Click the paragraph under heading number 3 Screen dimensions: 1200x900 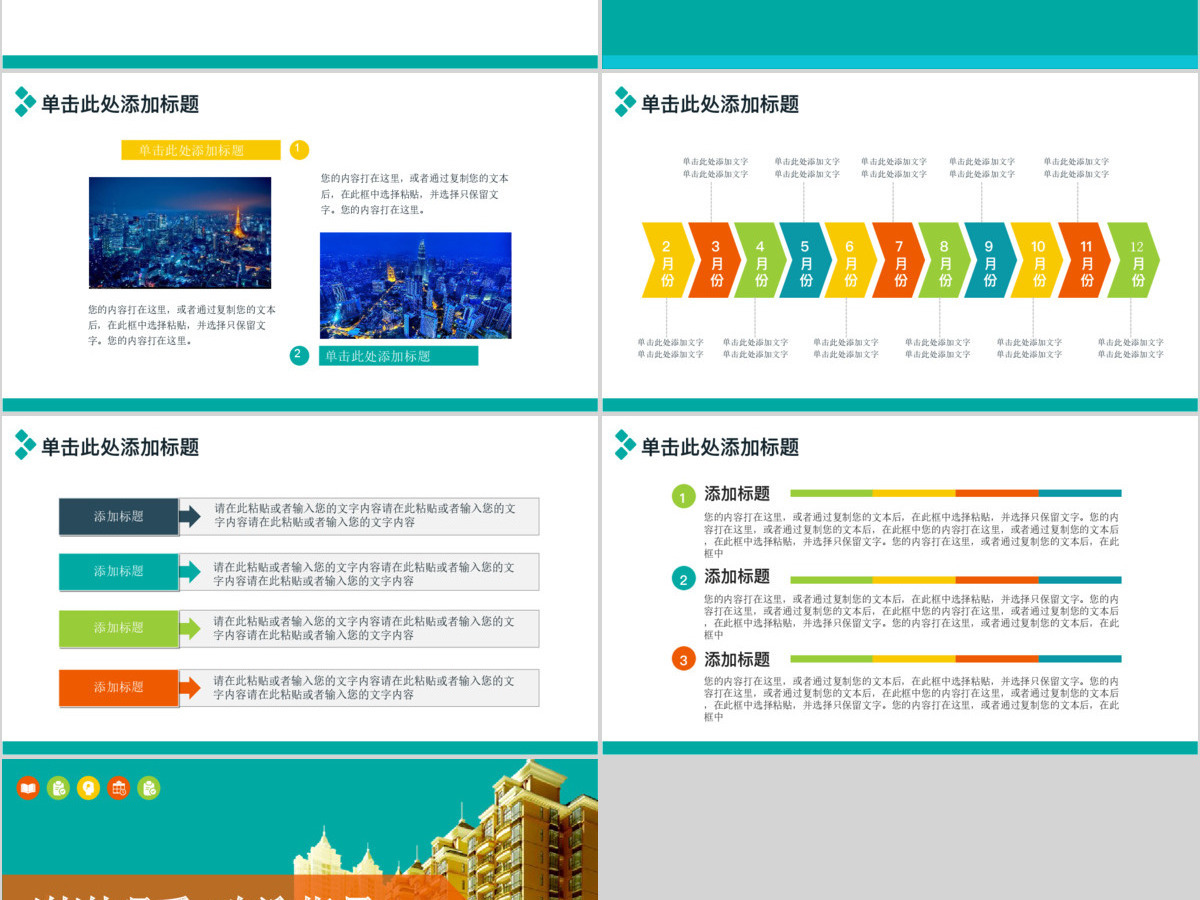(x=911, y=699)
